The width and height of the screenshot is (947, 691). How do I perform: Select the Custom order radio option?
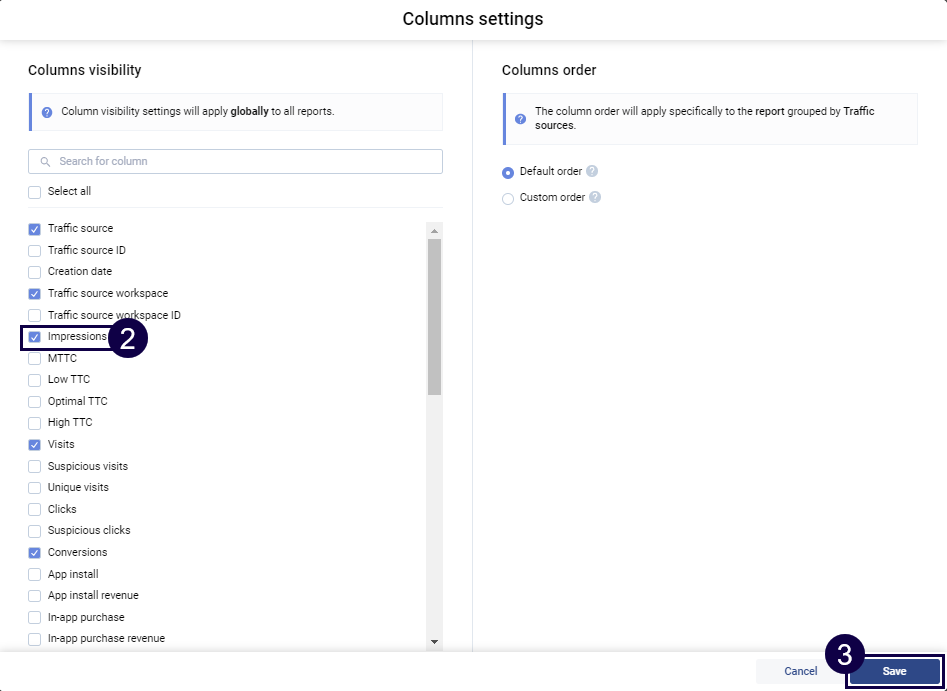click(x=508, y=198)
